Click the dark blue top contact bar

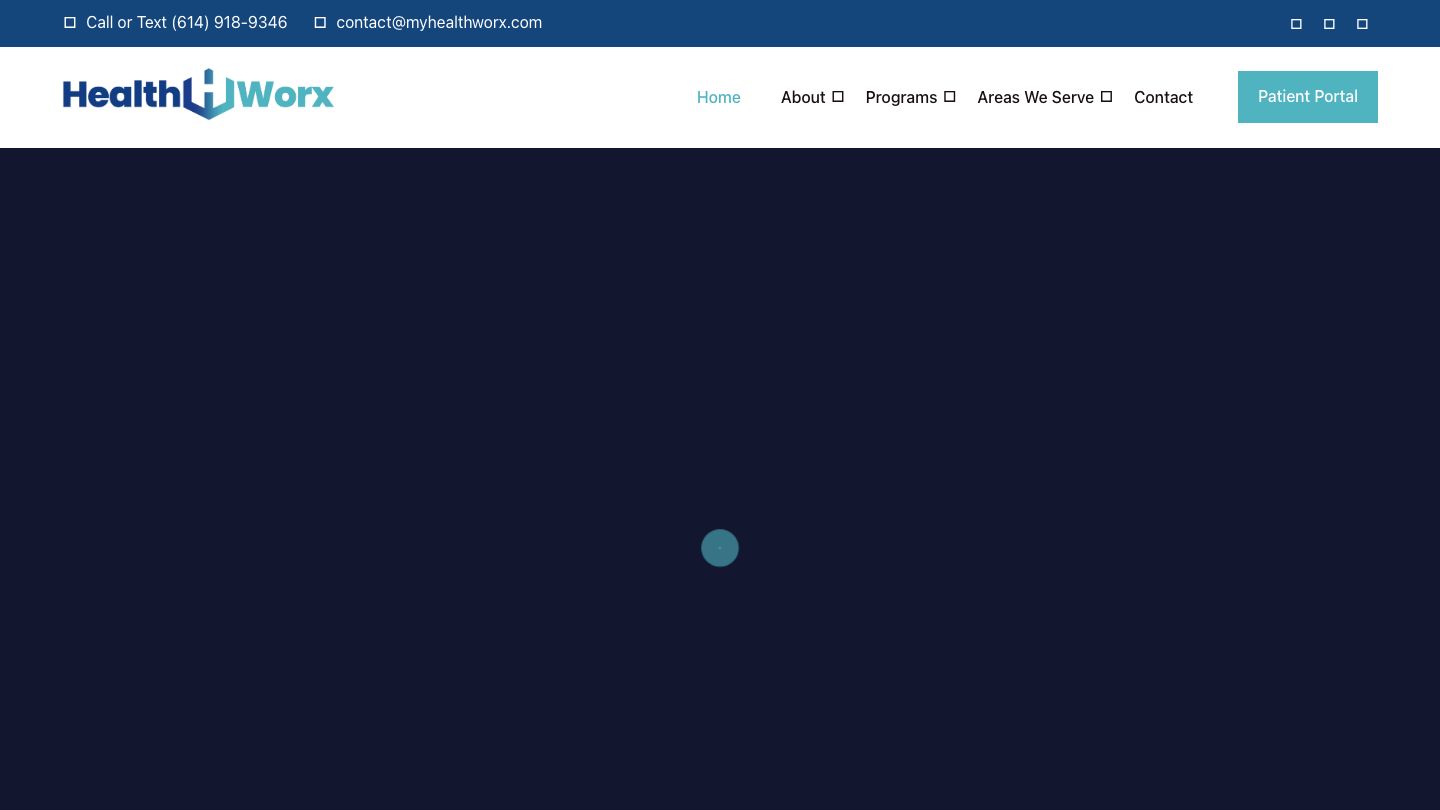coord(900,23)
